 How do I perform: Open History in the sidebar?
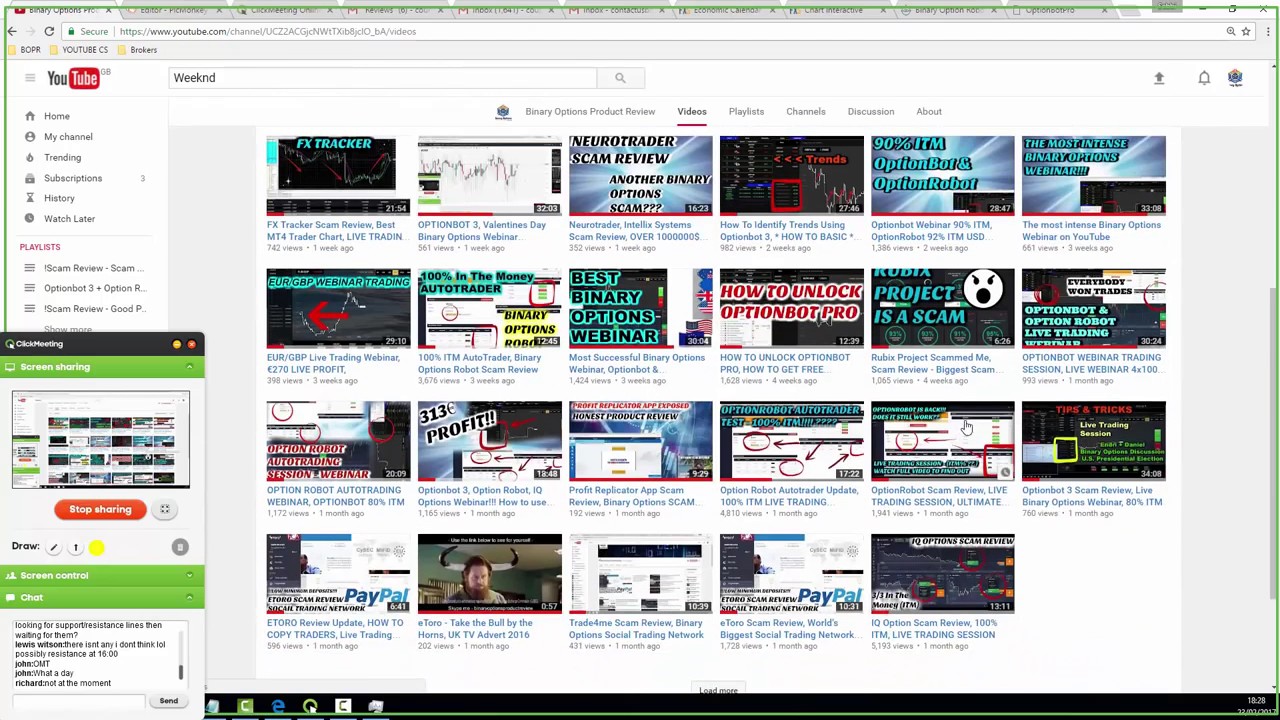click(x=59, y=198)
